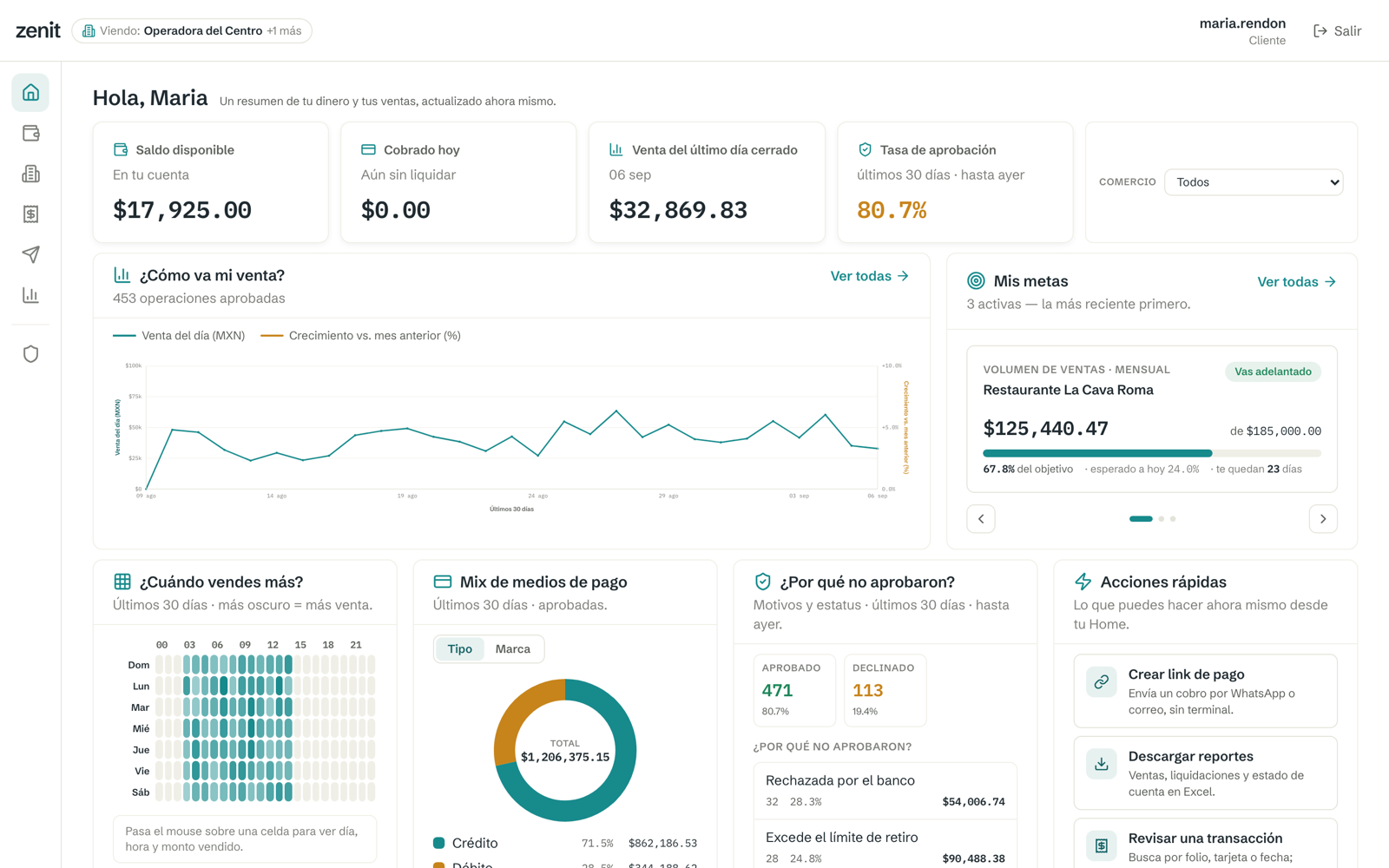Open the bar chart icon in the sidebar
This screenshot has height=868, width=1389.
[30, 295]
